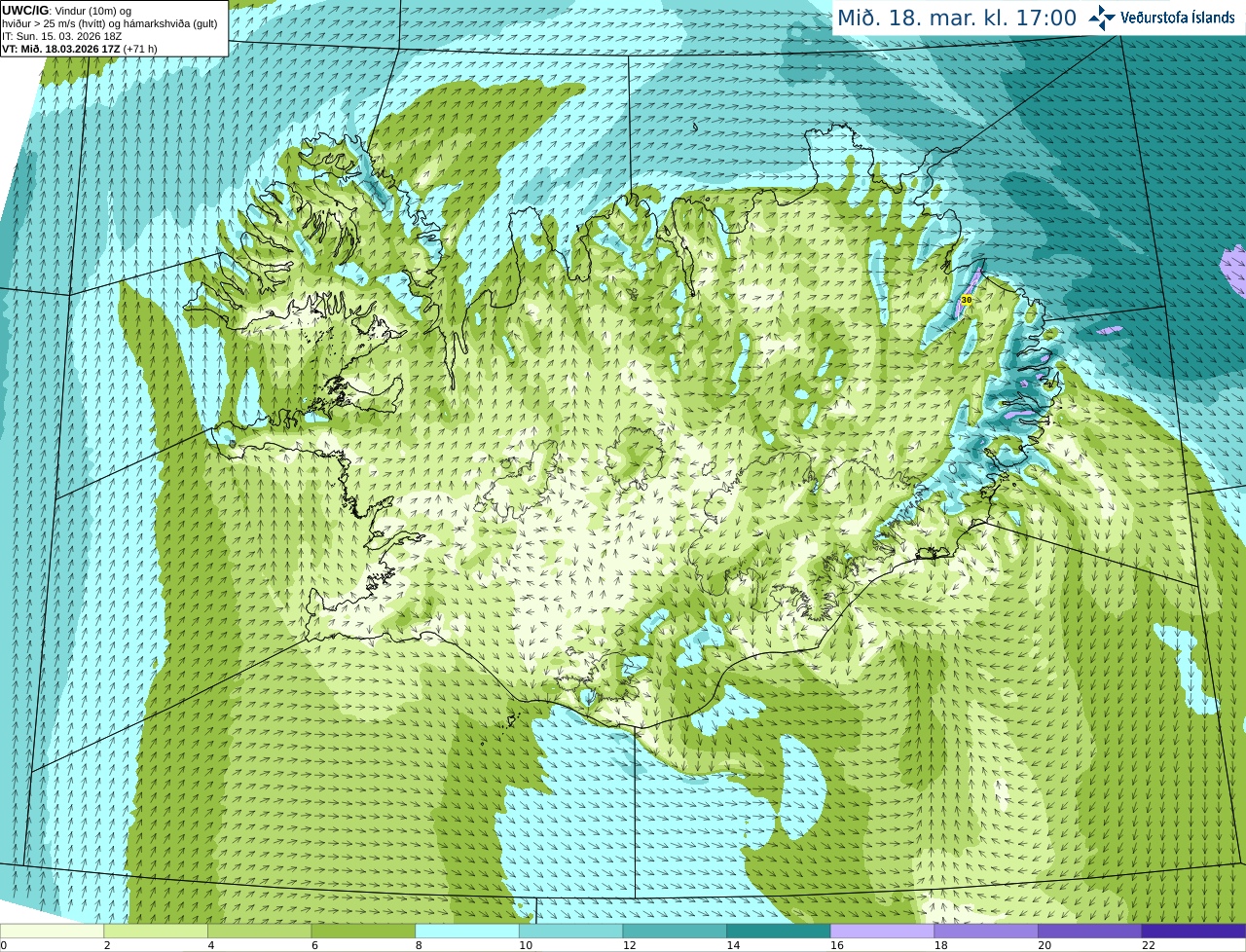1246x952 pixels.
Task: Click the Veðurstofa Íslands name text
Action: (1177, 18)
